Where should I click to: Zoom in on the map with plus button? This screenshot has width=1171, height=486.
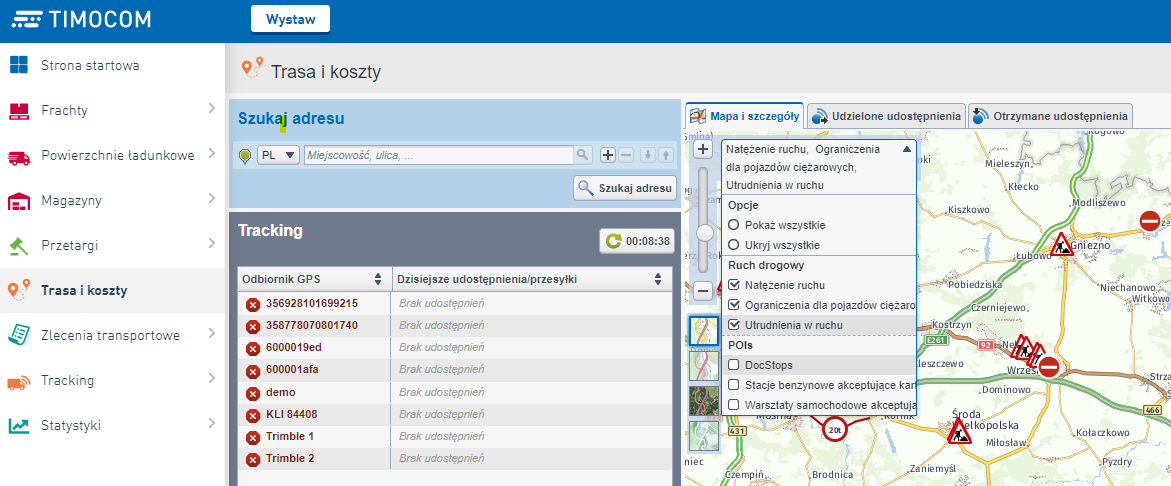click(x=703, y=149)
